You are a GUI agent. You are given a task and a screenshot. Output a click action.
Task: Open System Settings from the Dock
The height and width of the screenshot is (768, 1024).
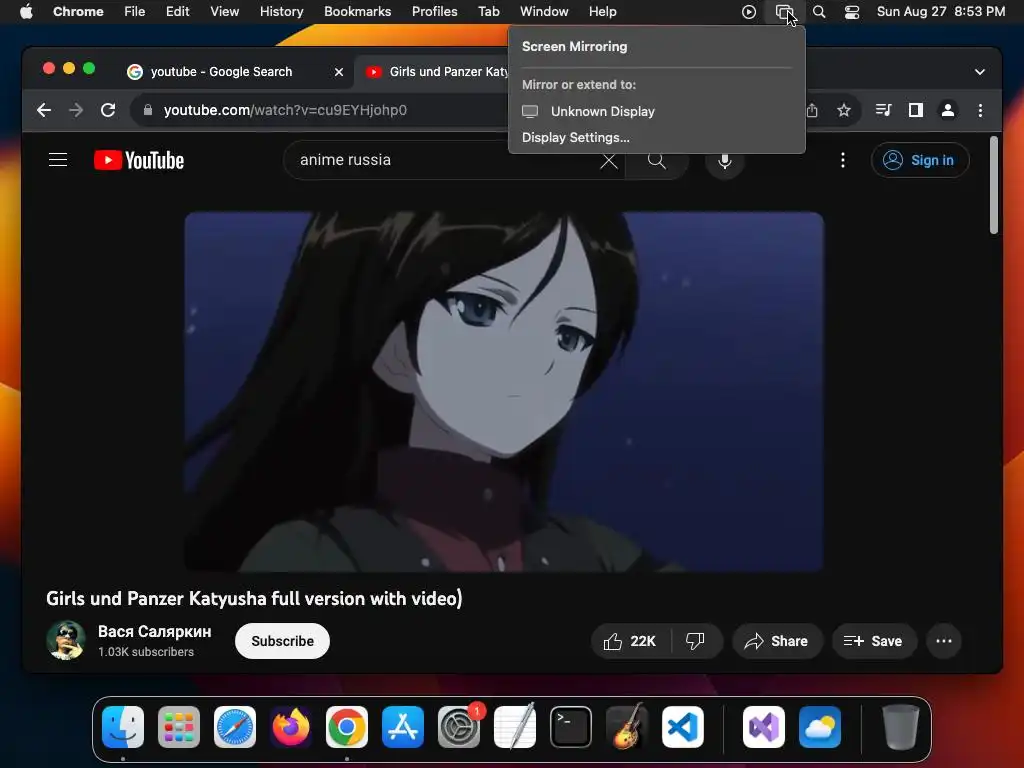(459, 727)
